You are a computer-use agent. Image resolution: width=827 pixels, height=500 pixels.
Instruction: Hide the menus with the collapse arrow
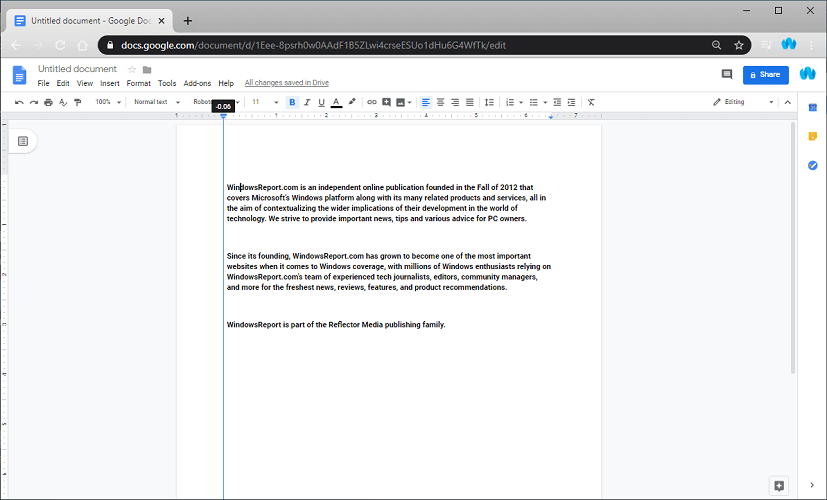click(788, 102)
